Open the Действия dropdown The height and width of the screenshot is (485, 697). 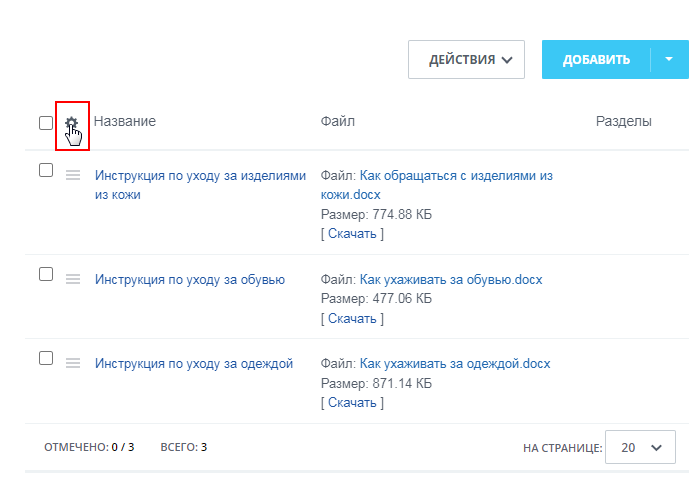[466, 60]
